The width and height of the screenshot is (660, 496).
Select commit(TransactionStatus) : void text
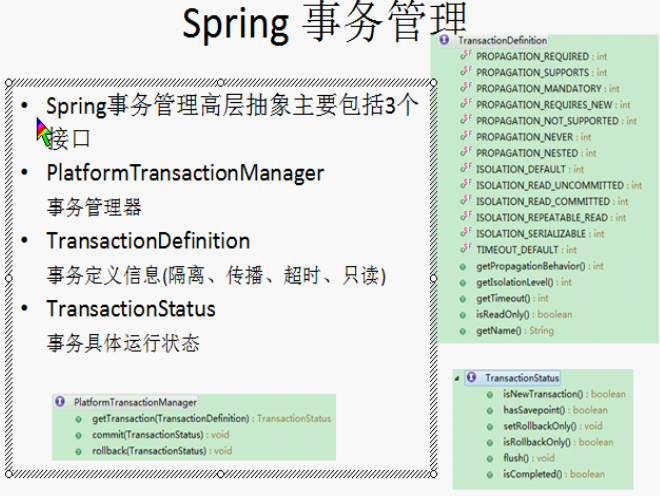tap(161, 435)
